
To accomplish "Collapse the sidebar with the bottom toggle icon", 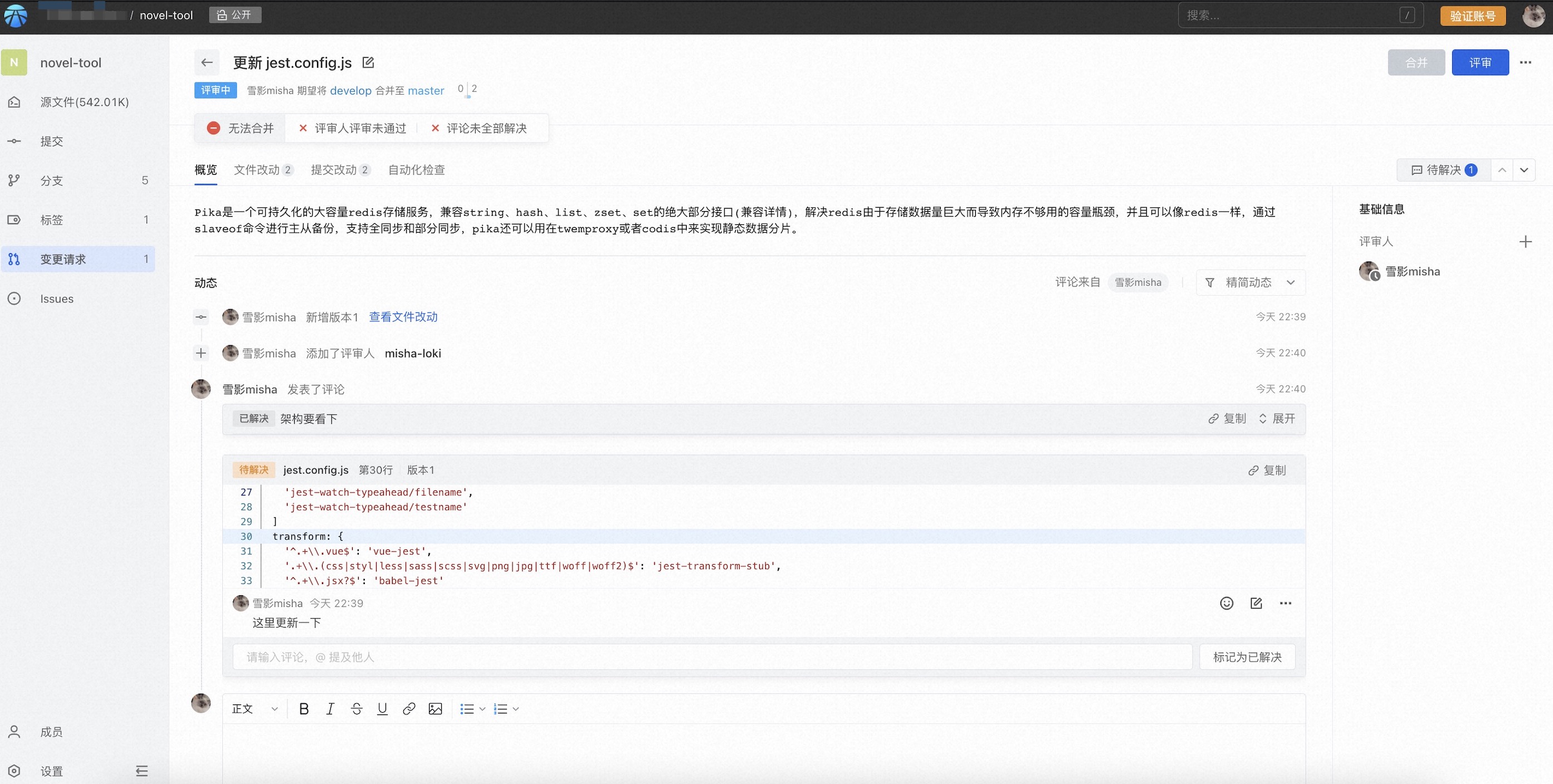I will tap(141, 771).
